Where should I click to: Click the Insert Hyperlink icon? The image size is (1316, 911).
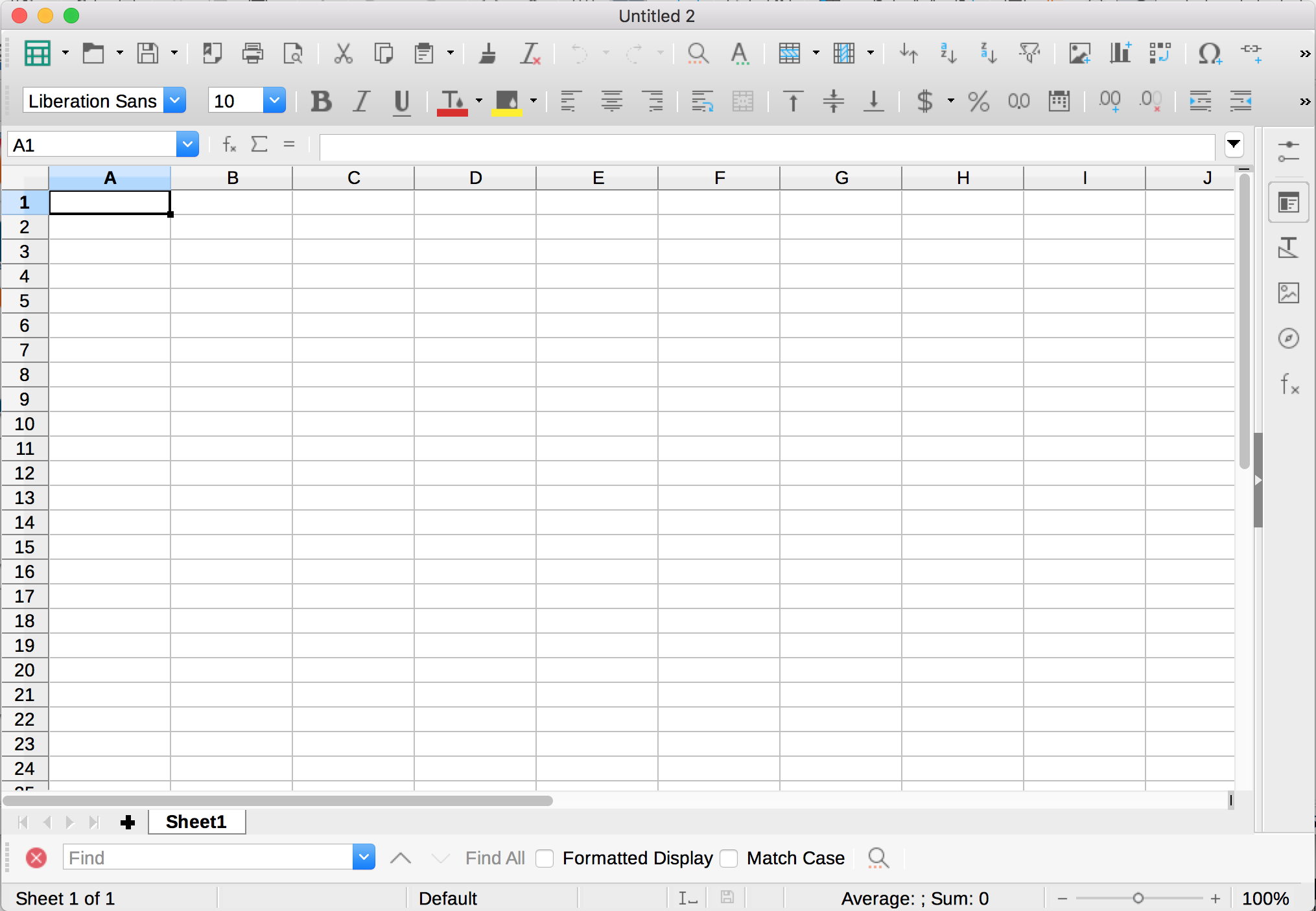point(1251,53)
